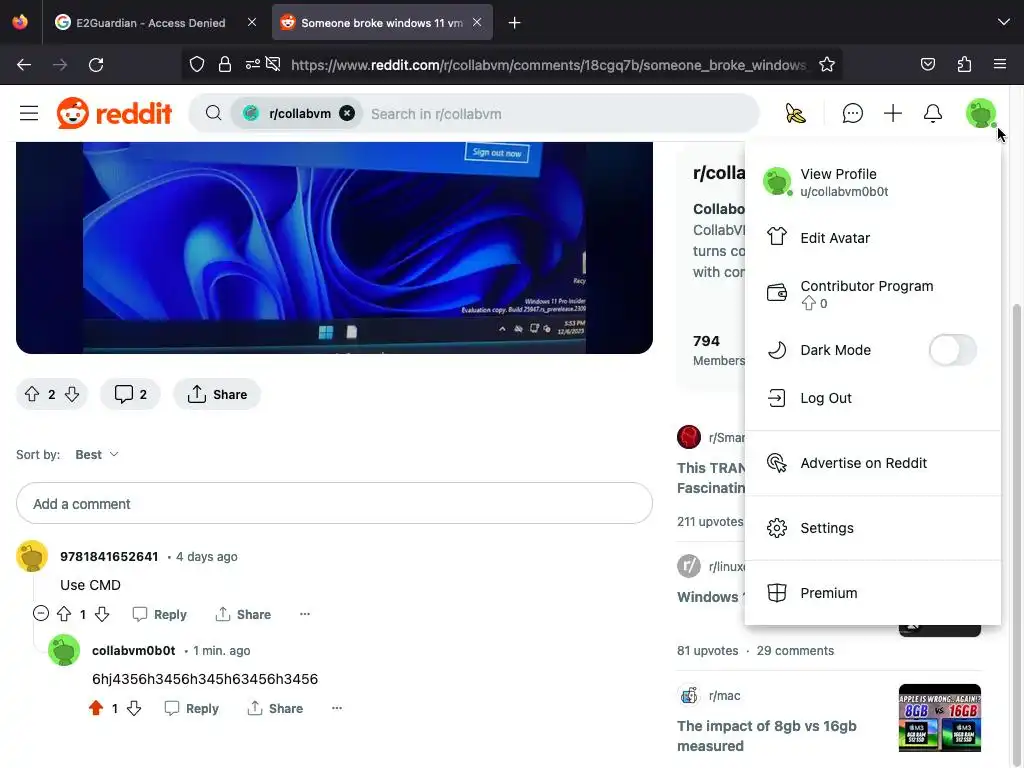Open collabvm0b0t commenter username link
1024x768 pixels.
click(133, 650)
